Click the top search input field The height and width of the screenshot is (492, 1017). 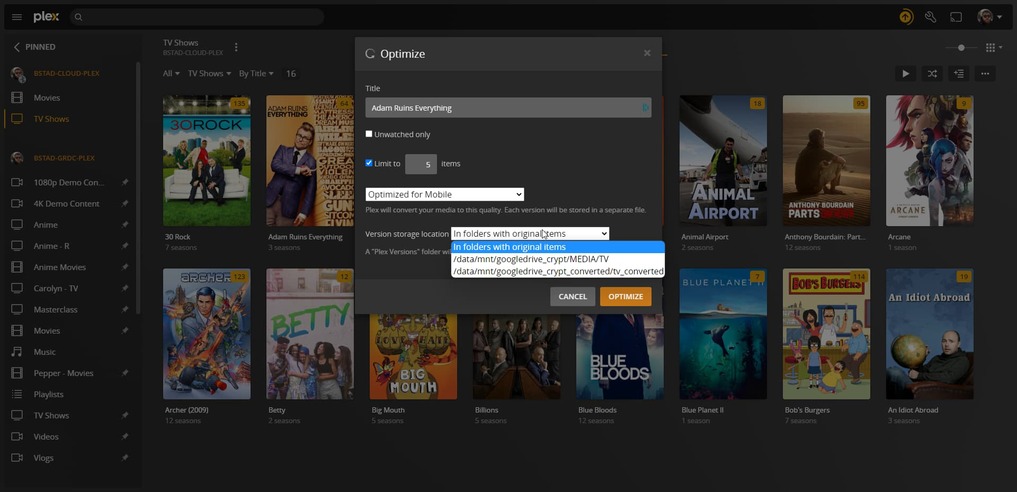click(197, 17)
